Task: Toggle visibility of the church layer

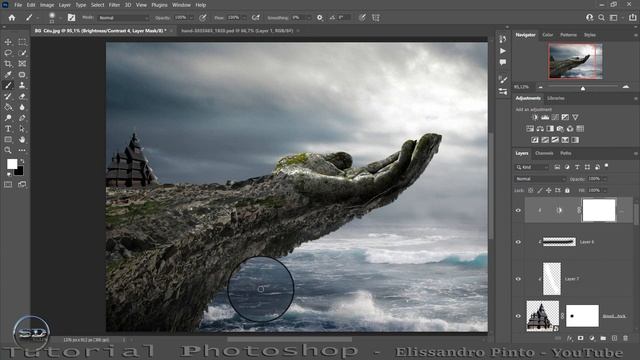Action: pos(518,316)
